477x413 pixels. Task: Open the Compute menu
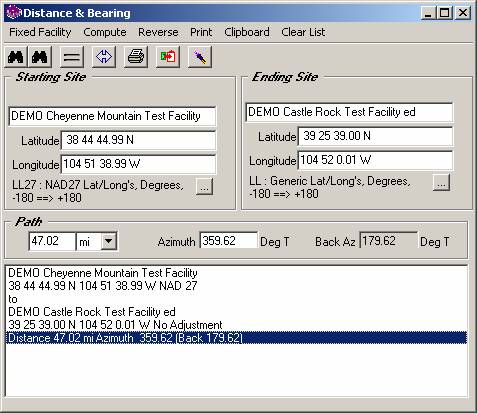click(x=105, y=32)
